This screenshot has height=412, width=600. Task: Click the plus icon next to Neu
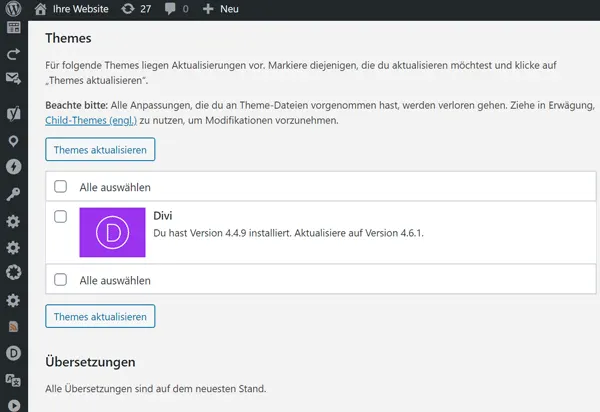click(208, 9)
